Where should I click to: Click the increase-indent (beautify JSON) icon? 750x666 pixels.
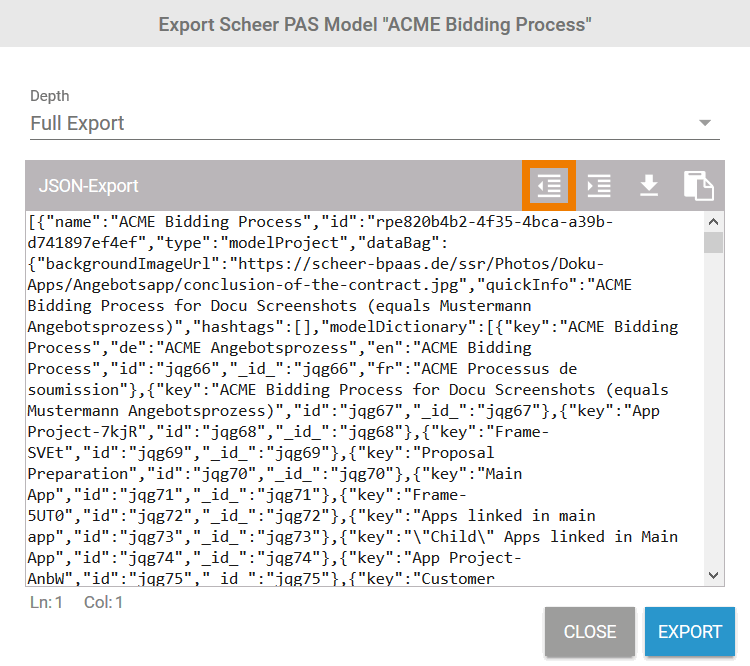tap(599, 185)
